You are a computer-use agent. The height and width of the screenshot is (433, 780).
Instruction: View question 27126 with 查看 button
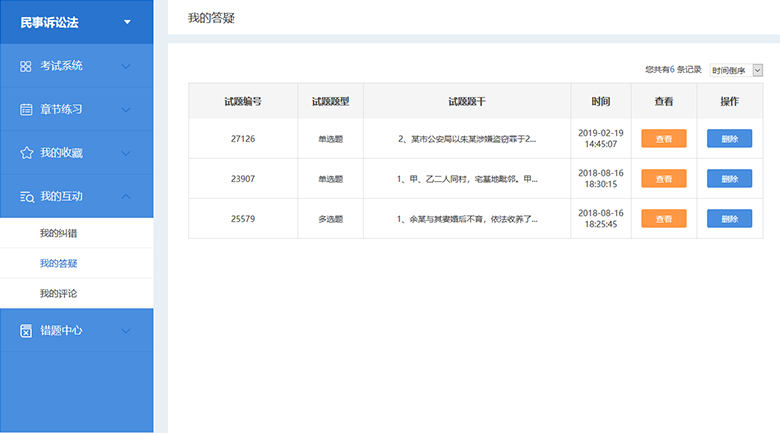664,139
